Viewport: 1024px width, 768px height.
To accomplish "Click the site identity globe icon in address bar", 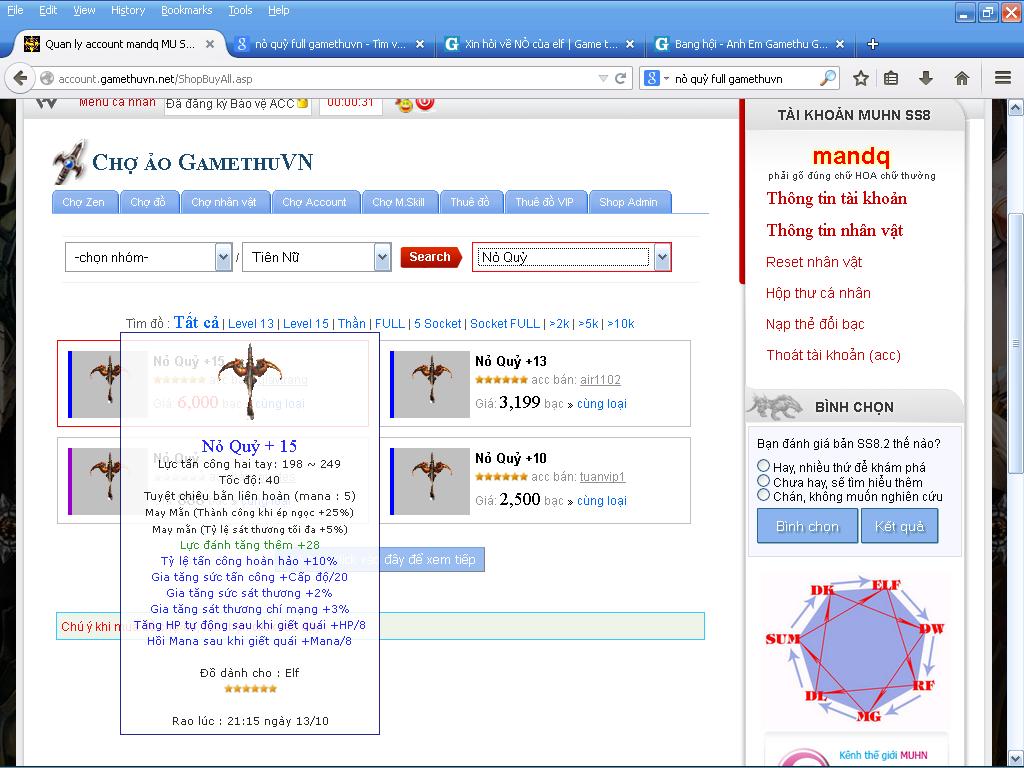I will (47, 78).
